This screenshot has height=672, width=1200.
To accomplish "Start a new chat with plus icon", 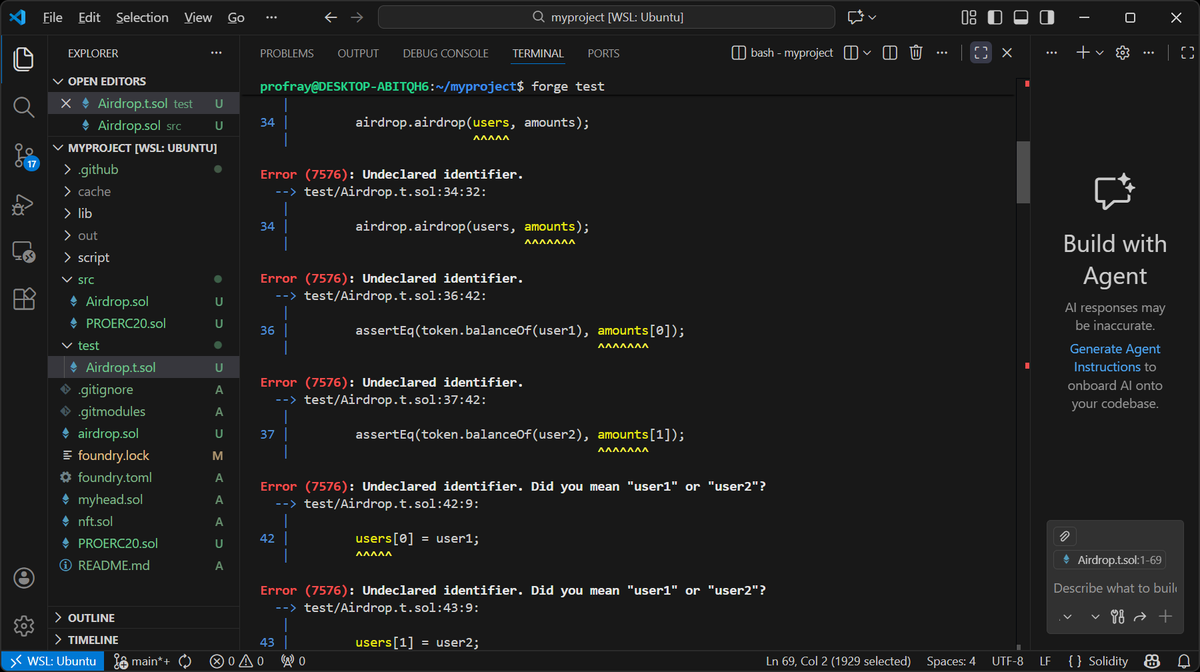I will (1082, 53).
